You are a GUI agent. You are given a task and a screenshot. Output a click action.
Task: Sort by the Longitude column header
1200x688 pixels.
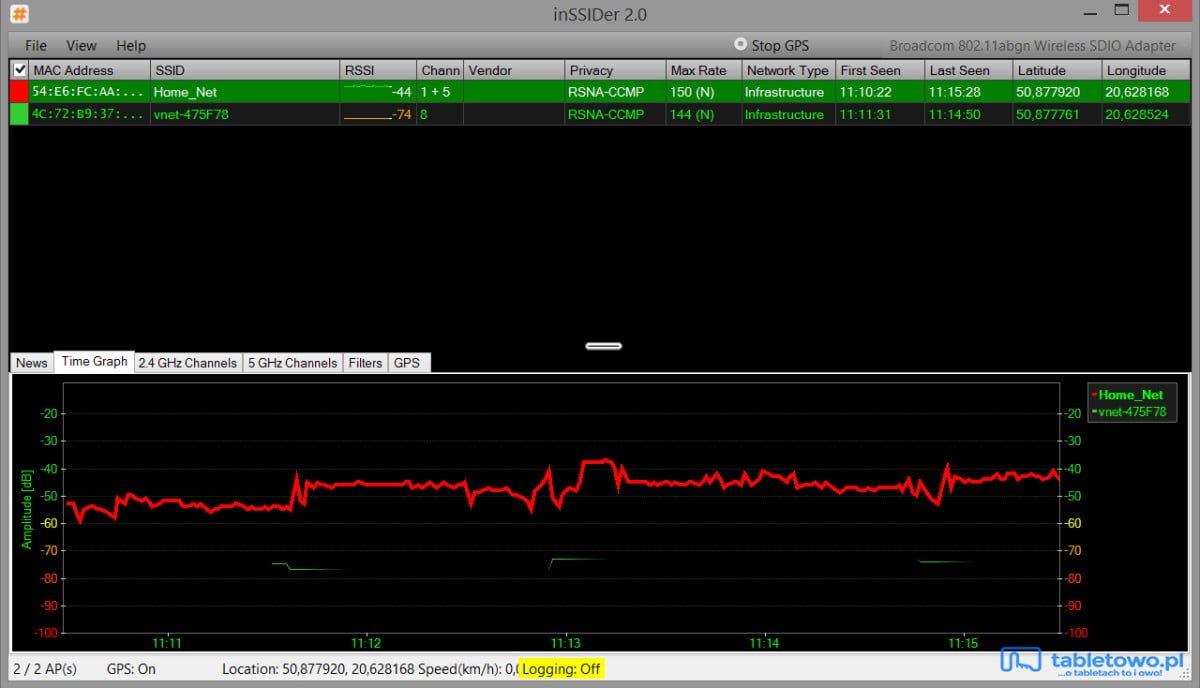[x=1145, y=70]
